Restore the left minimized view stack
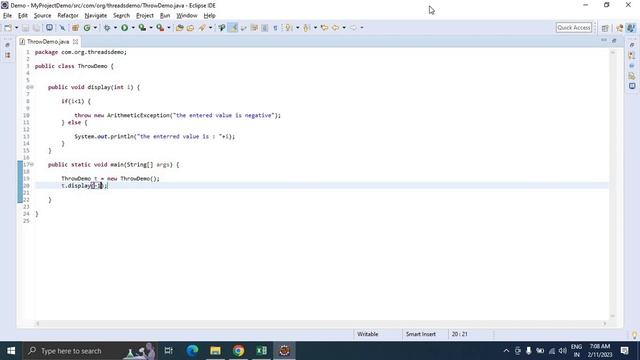This screenshot has width=640, height=360. pos(8,45)
